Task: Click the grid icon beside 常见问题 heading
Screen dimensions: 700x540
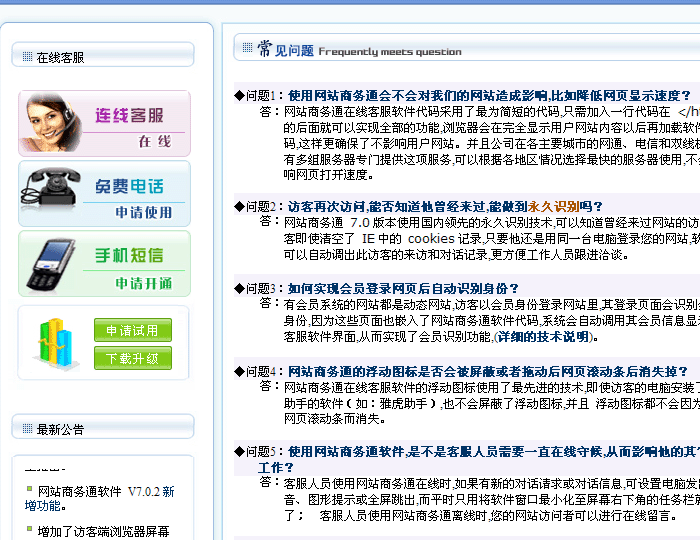Action: pos(247,48)
